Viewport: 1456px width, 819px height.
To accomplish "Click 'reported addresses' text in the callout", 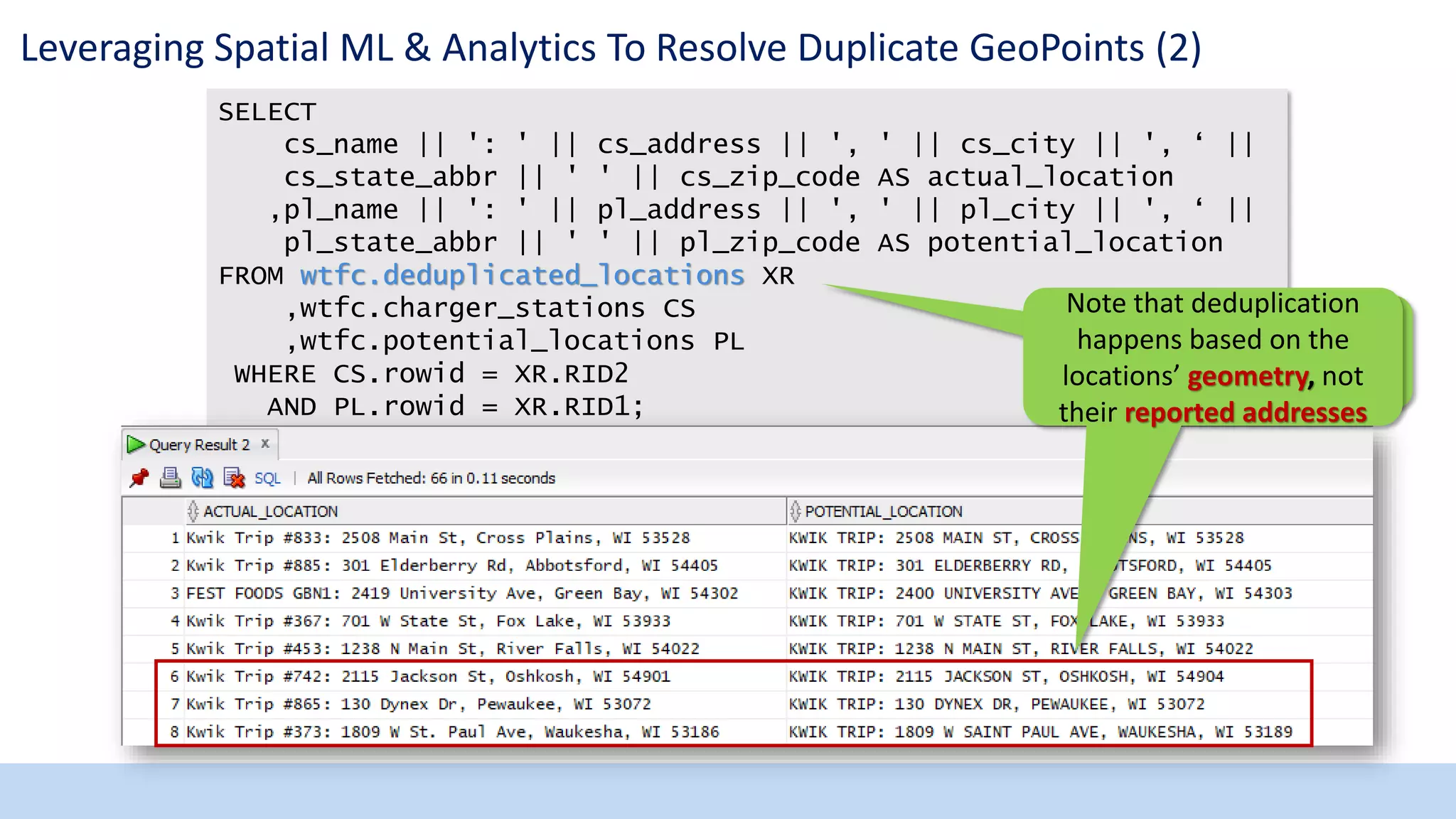I will pos(1246,412).
